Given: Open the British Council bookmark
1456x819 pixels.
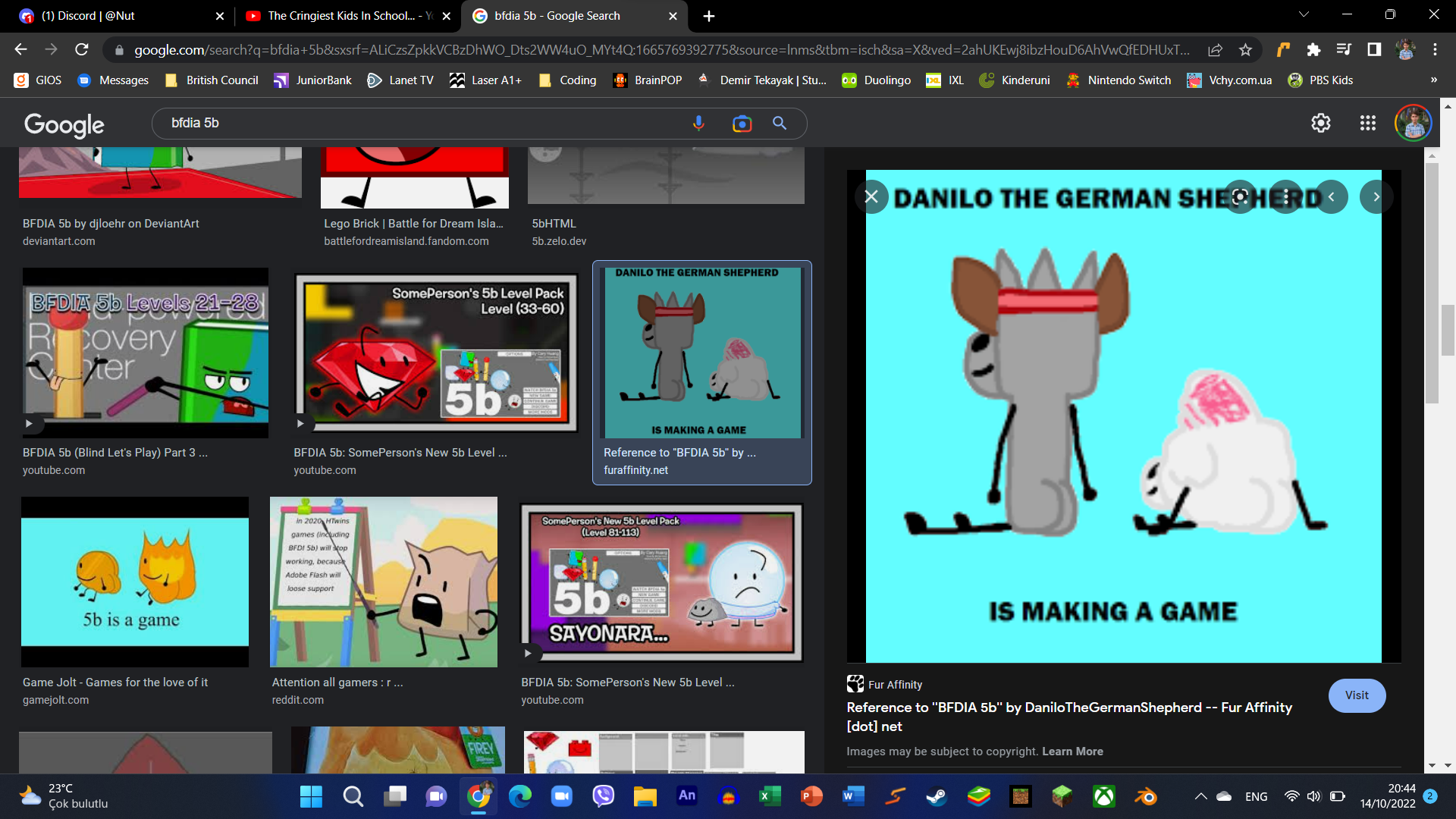Looking at the screenshot, I should coord(212,80).
